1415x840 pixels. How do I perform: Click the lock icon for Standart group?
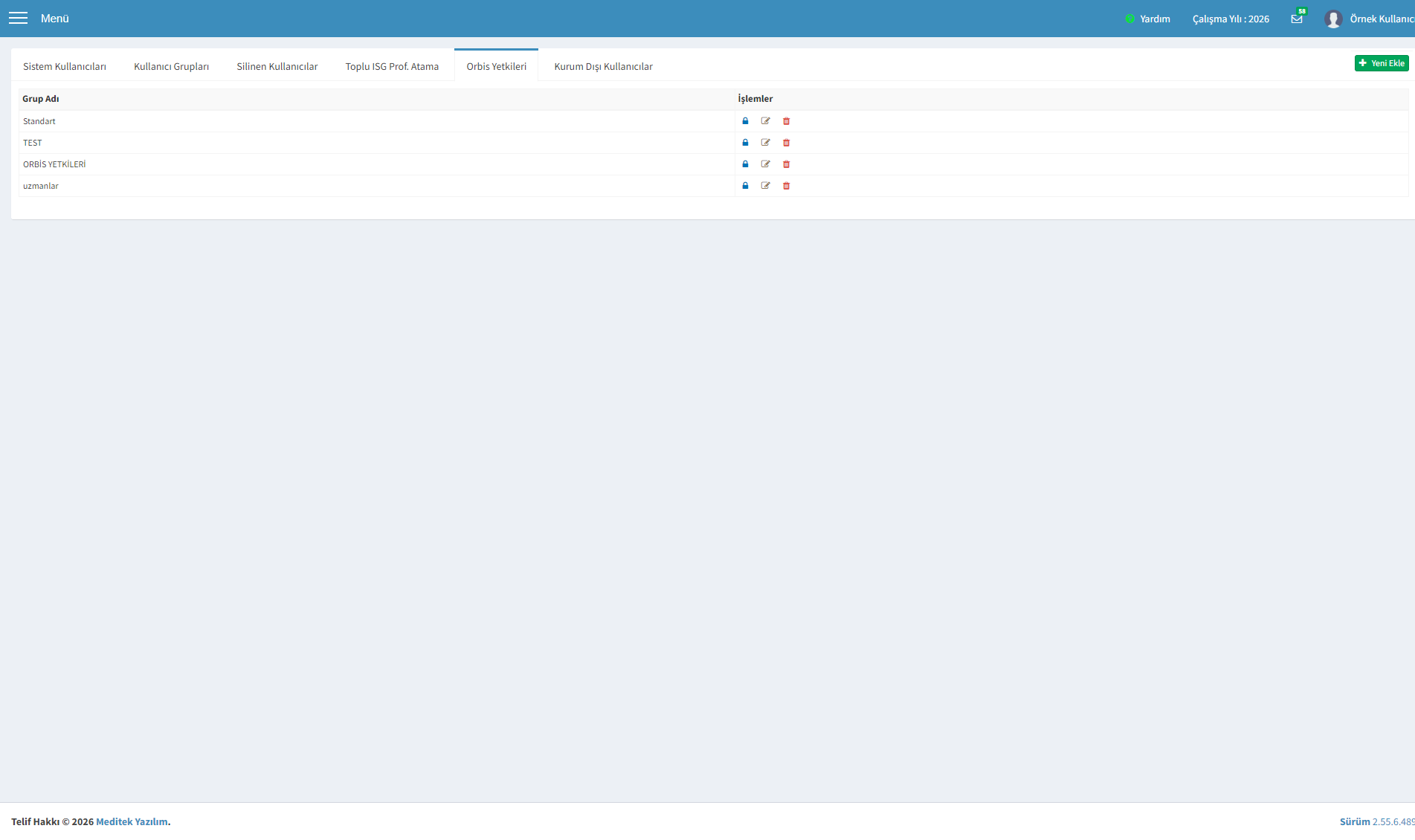pyautogui.click(x=745, y=121)
